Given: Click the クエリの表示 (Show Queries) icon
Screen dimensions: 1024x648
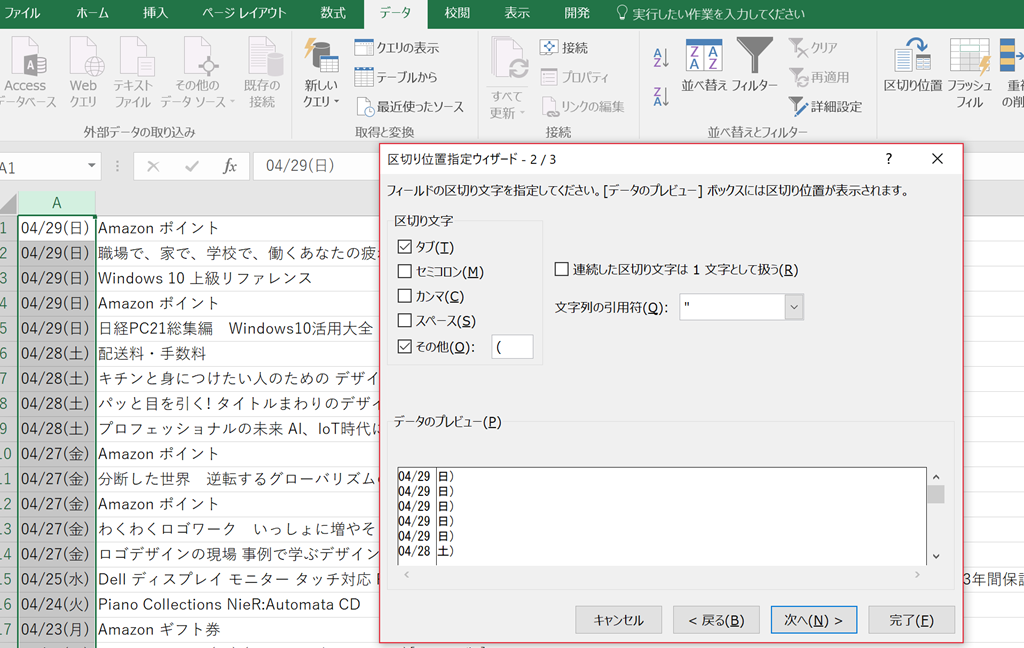Looking at the screenshot, I should pos(364,48).
